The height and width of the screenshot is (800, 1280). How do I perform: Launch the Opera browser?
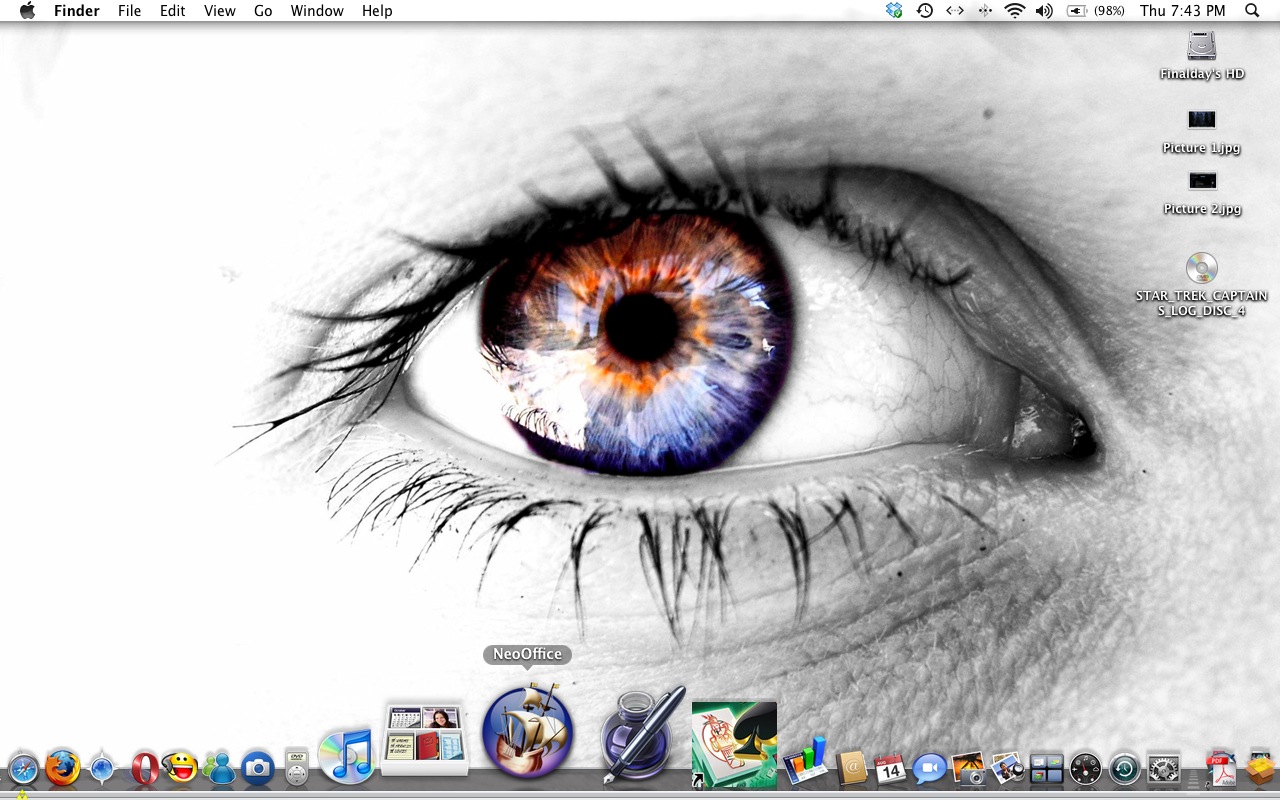point(144,768)
